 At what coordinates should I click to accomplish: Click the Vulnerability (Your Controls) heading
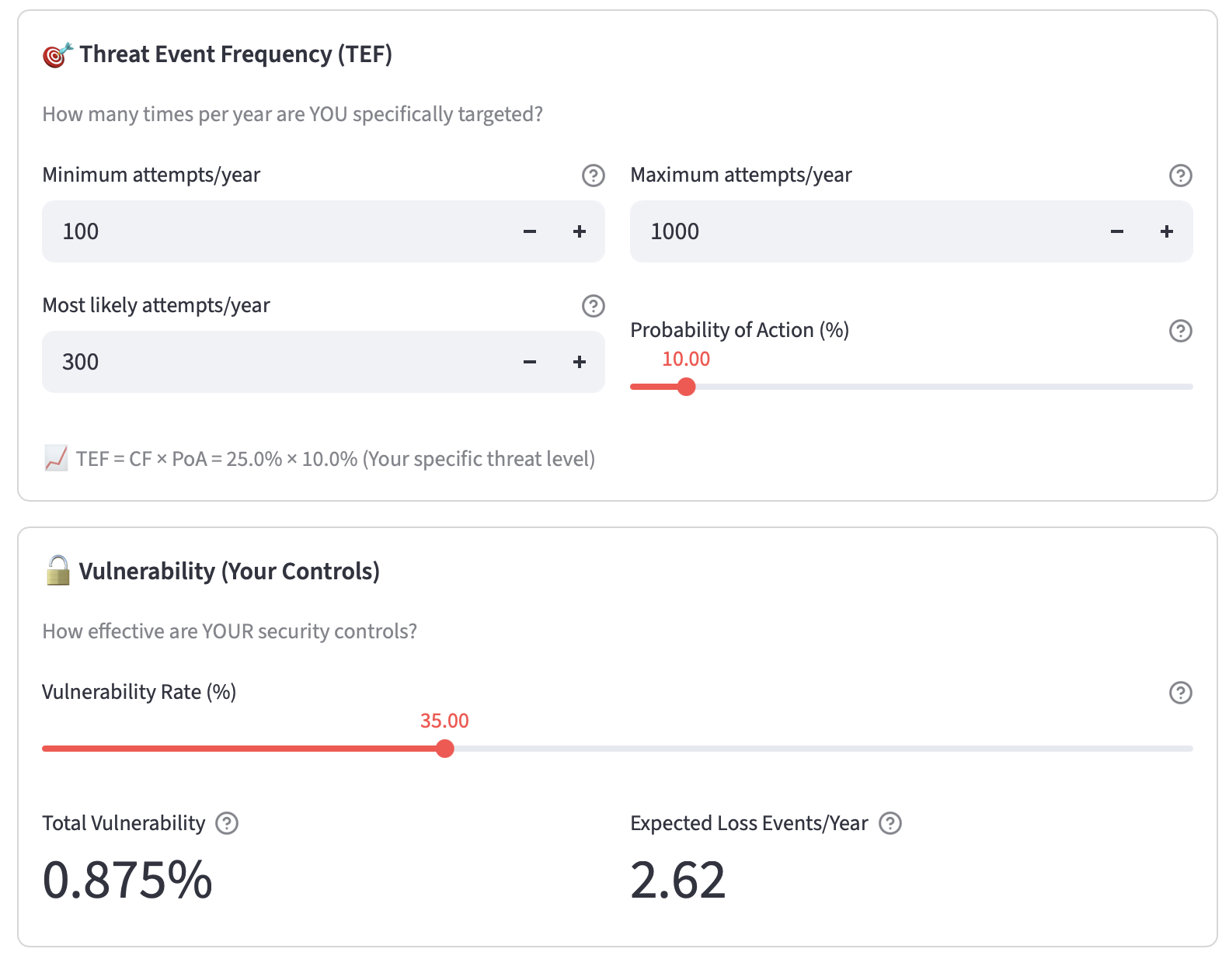[x=229, y=572]
